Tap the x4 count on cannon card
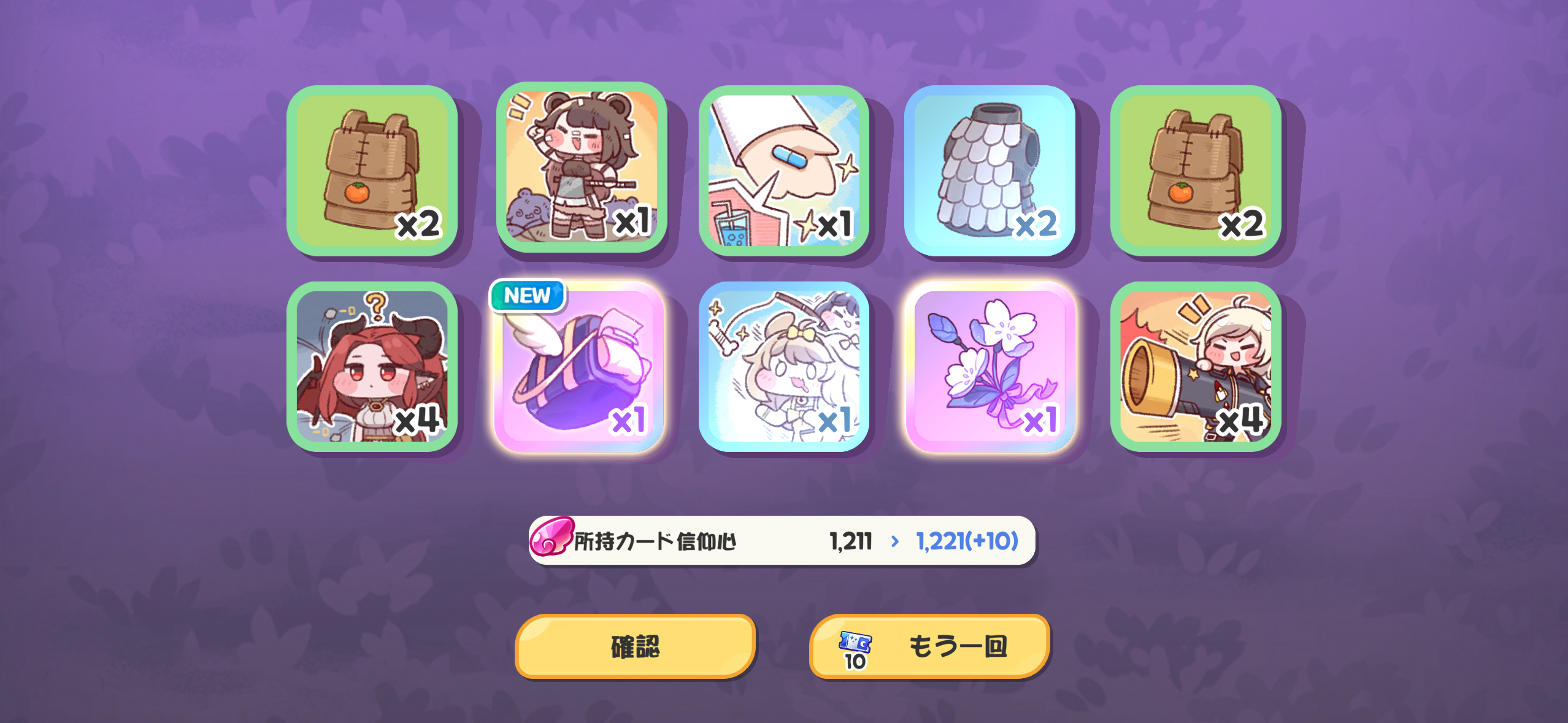 [1240, 421]
